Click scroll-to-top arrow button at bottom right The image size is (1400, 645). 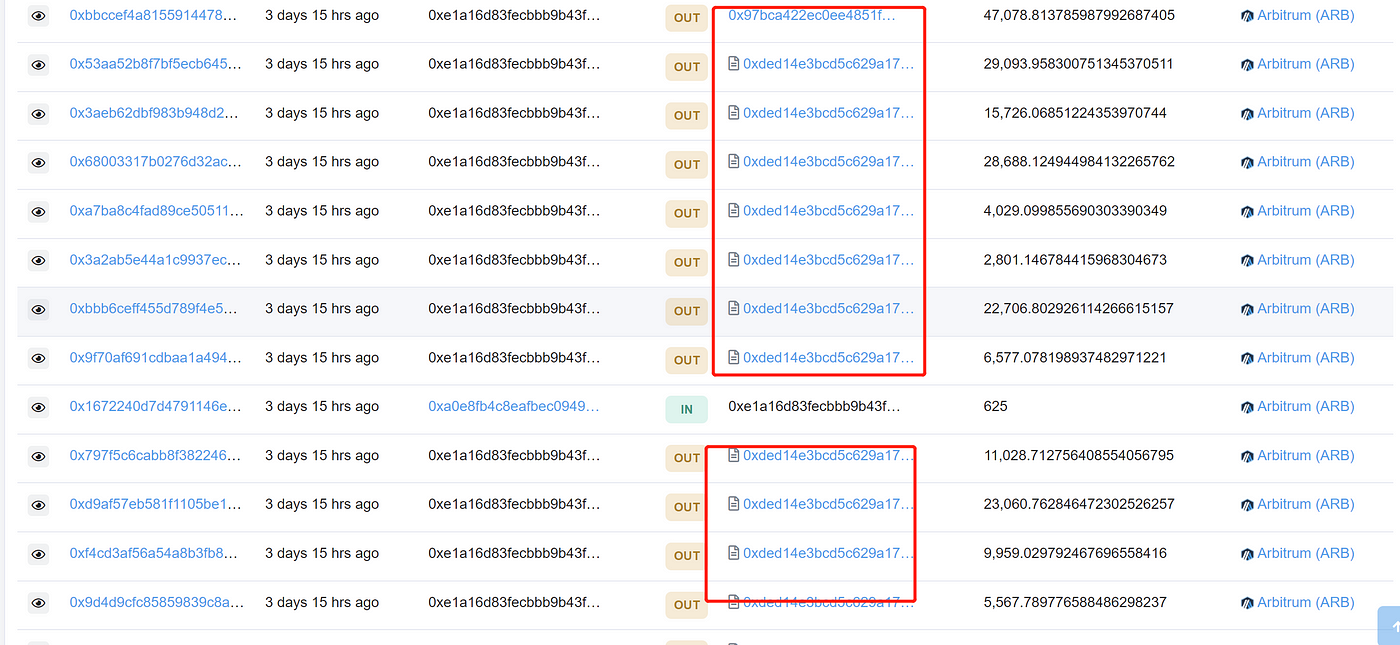click(x=1390, y=626)
